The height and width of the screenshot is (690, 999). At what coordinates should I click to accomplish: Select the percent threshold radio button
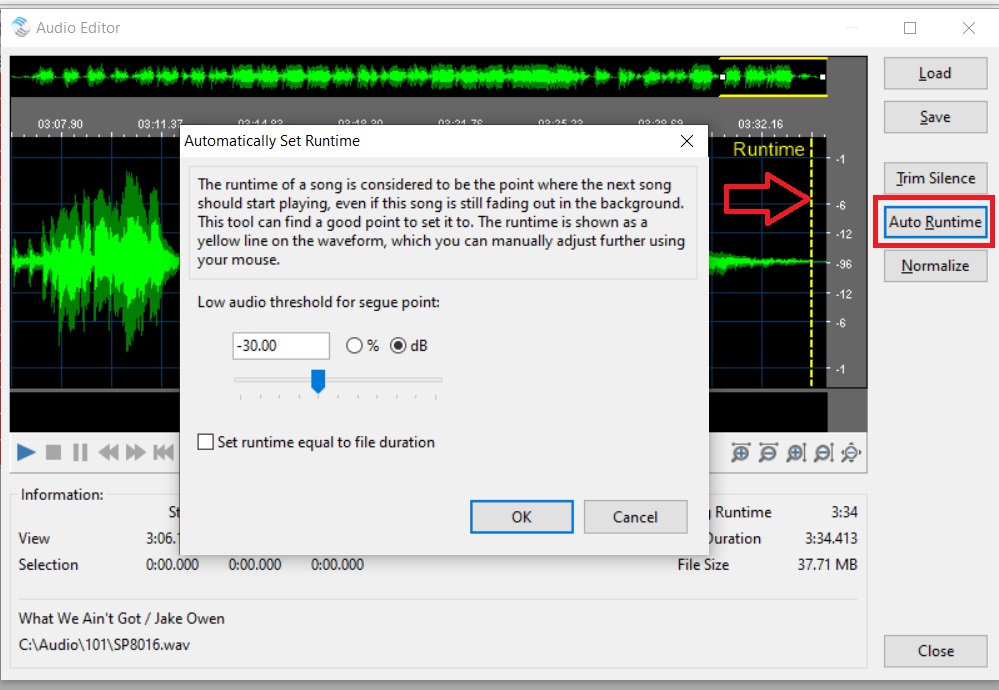(x=354, y=346)
